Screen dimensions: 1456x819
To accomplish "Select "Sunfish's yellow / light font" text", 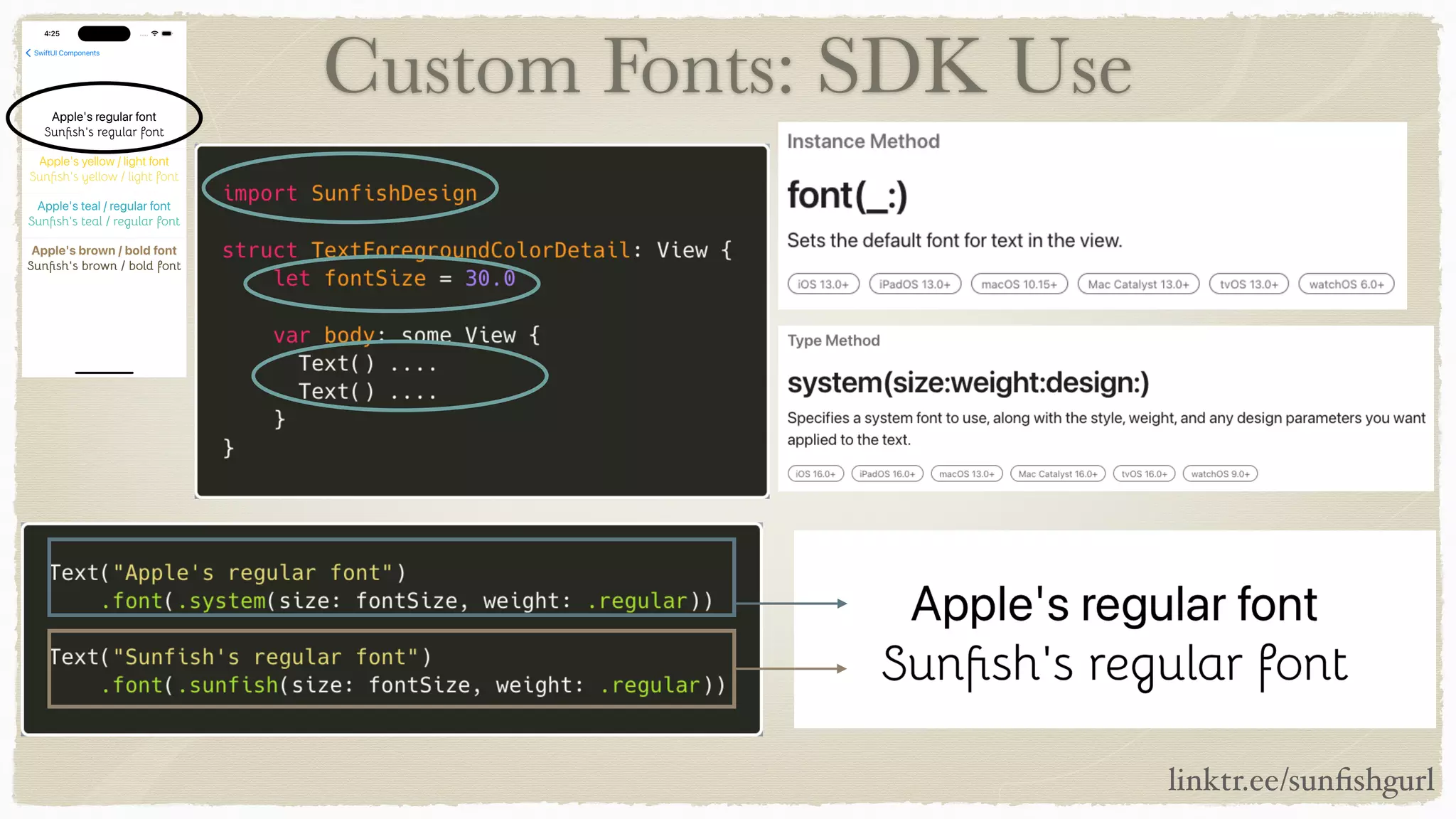I will 104,177.
